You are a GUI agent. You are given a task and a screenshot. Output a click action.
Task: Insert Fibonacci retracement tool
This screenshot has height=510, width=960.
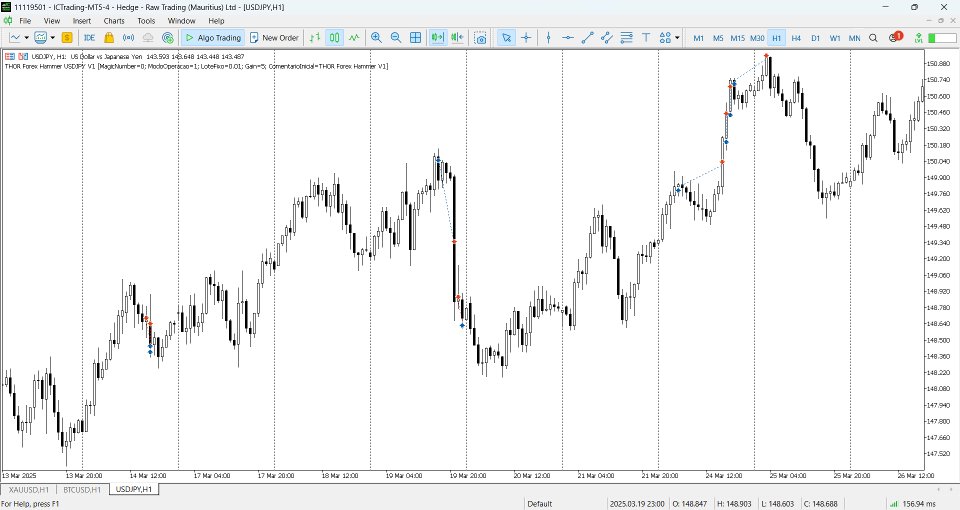(x=626, y=37)
